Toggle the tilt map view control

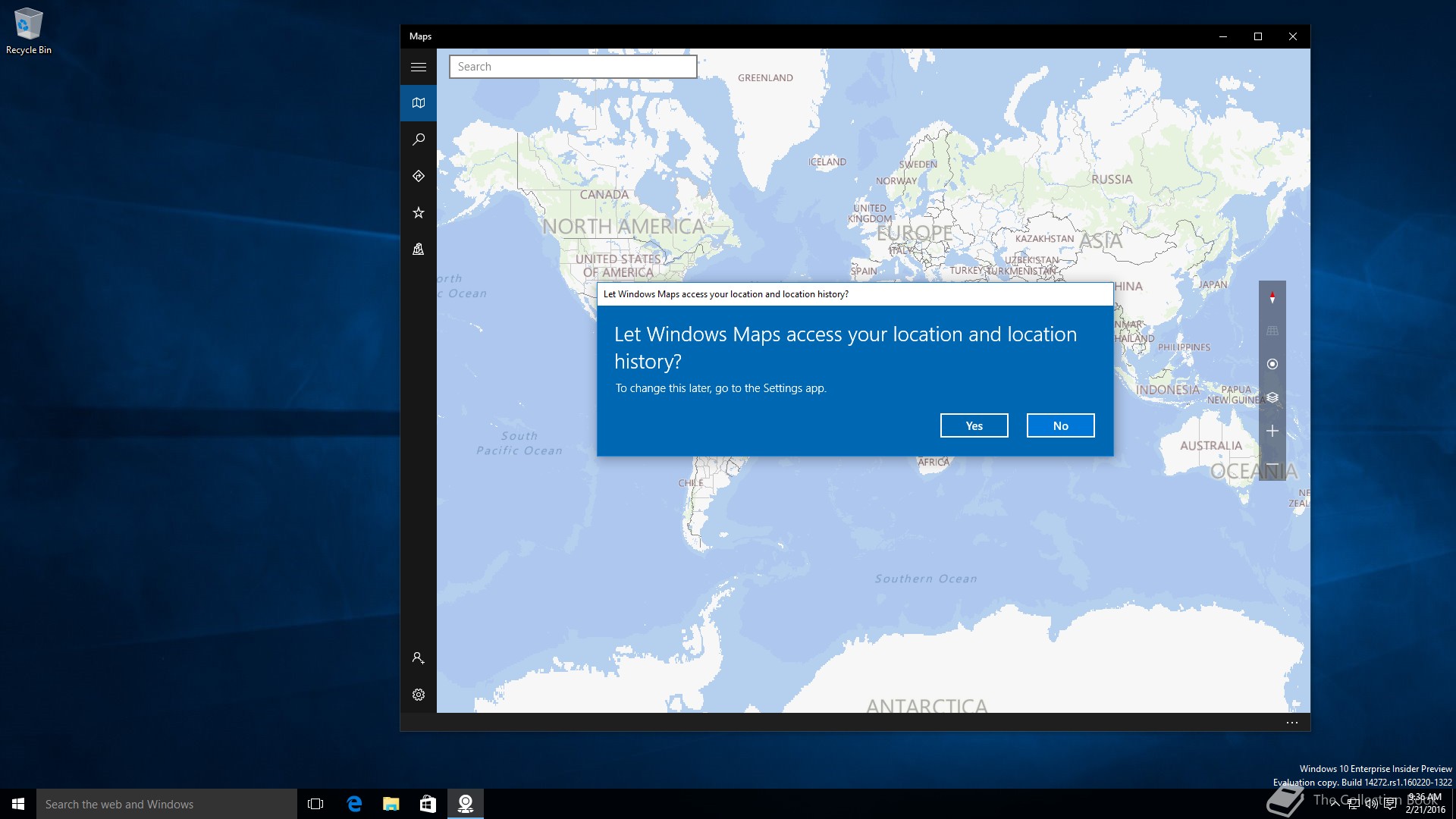click(x=1272, y=331)
